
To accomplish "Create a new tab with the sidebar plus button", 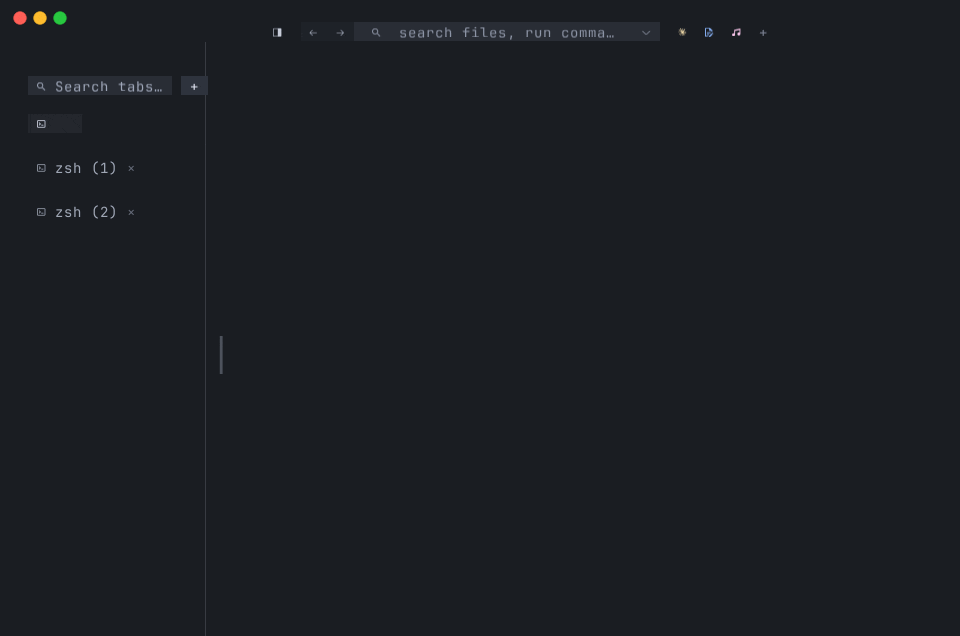I will click(194, 86).
